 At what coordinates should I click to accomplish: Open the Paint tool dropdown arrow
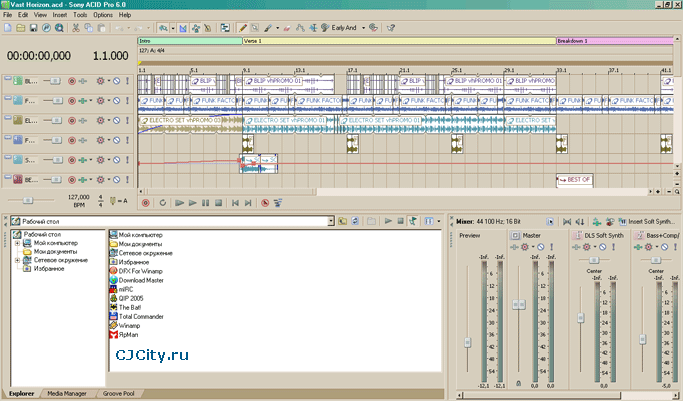pyautogui.click(x=277, y=28)
